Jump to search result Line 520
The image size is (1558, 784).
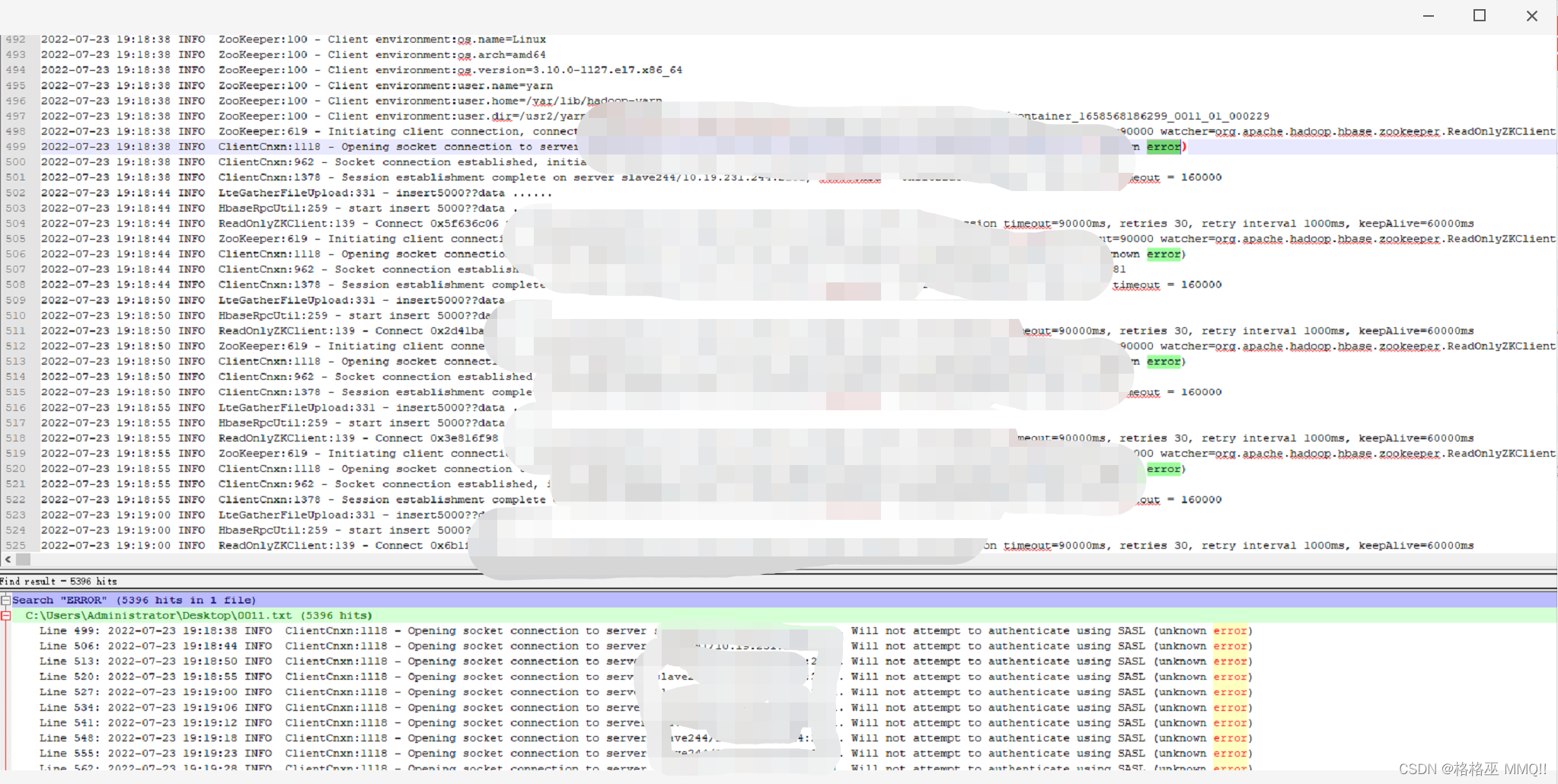pyautogui.click(x=646, y=677)
